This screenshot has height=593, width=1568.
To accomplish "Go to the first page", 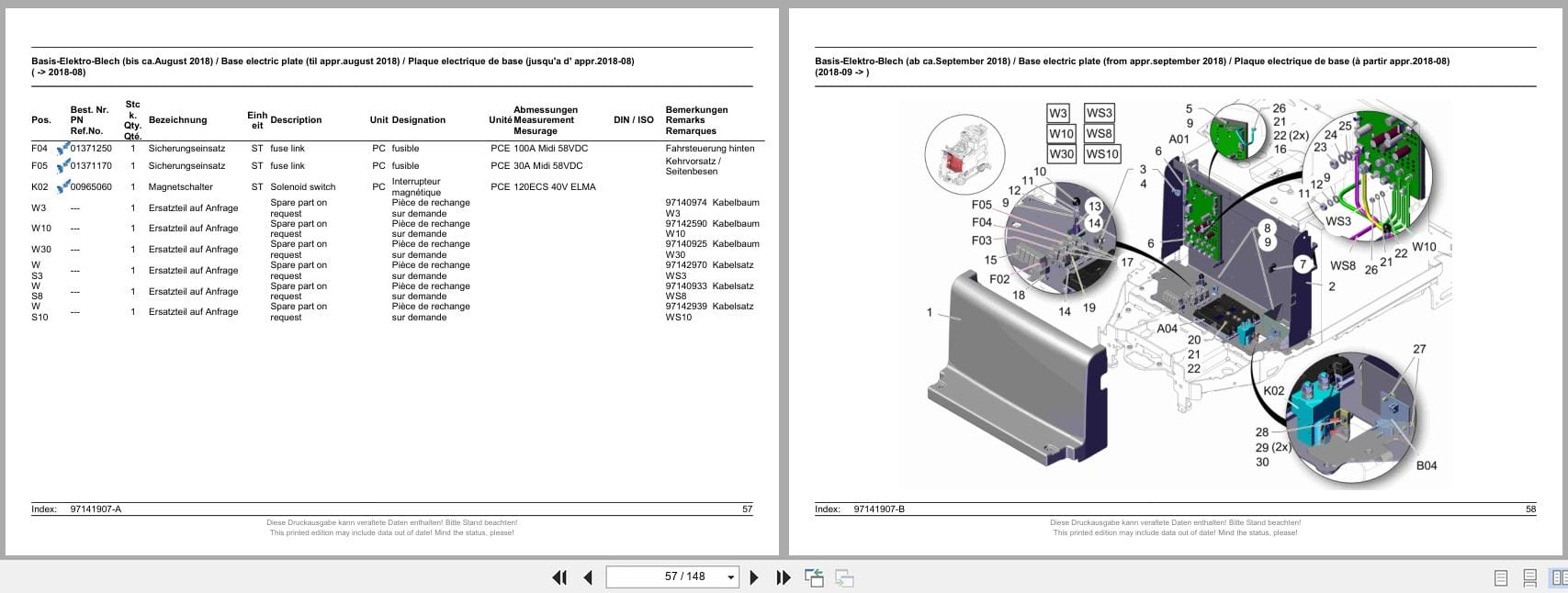I will (x=558, y=577).
